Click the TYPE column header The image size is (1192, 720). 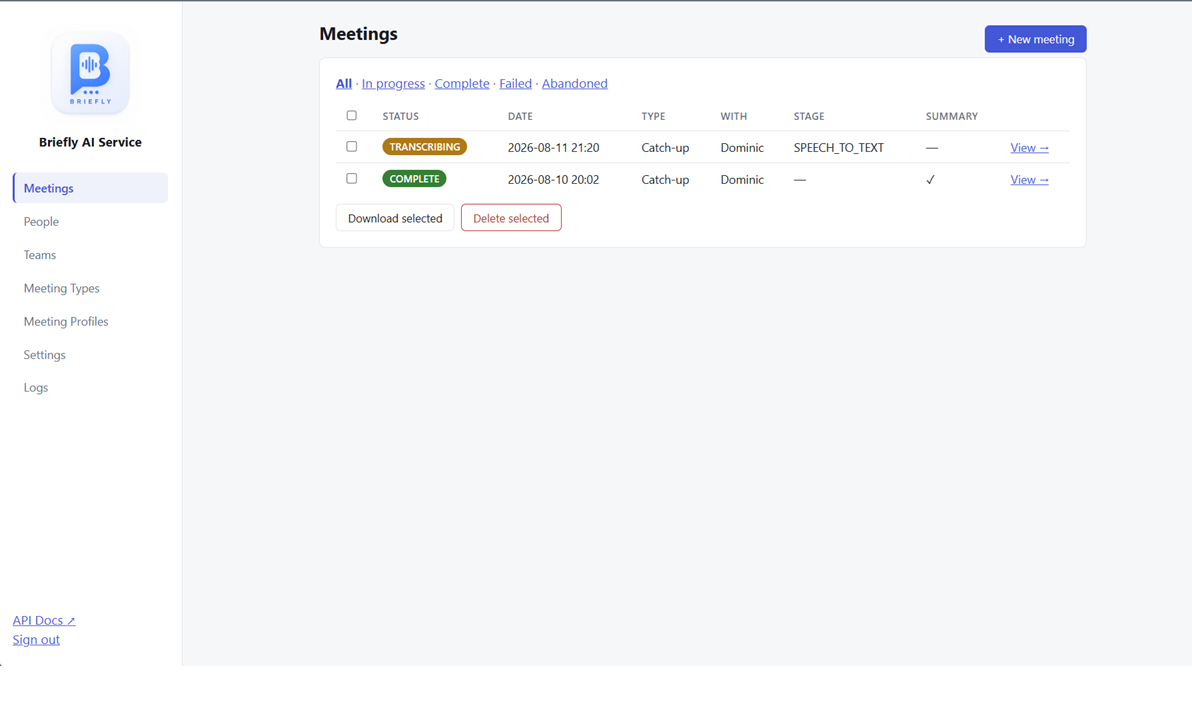[653, 116]
